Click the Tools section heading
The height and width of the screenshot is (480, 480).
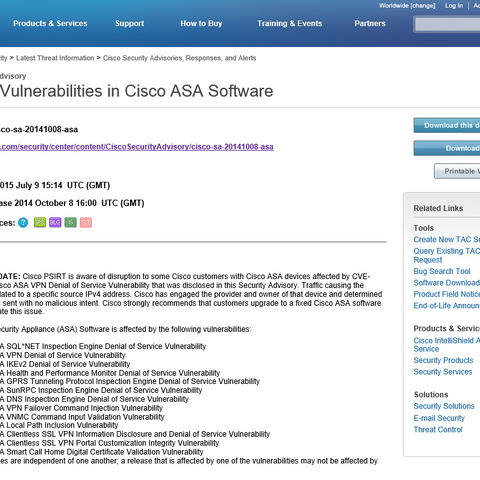[424, 228]
